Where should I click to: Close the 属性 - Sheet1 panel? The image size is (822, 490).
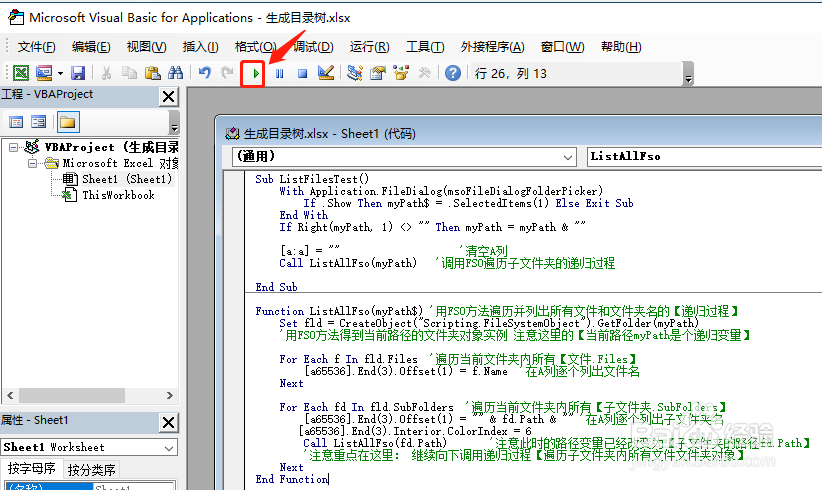pos(168,422)
